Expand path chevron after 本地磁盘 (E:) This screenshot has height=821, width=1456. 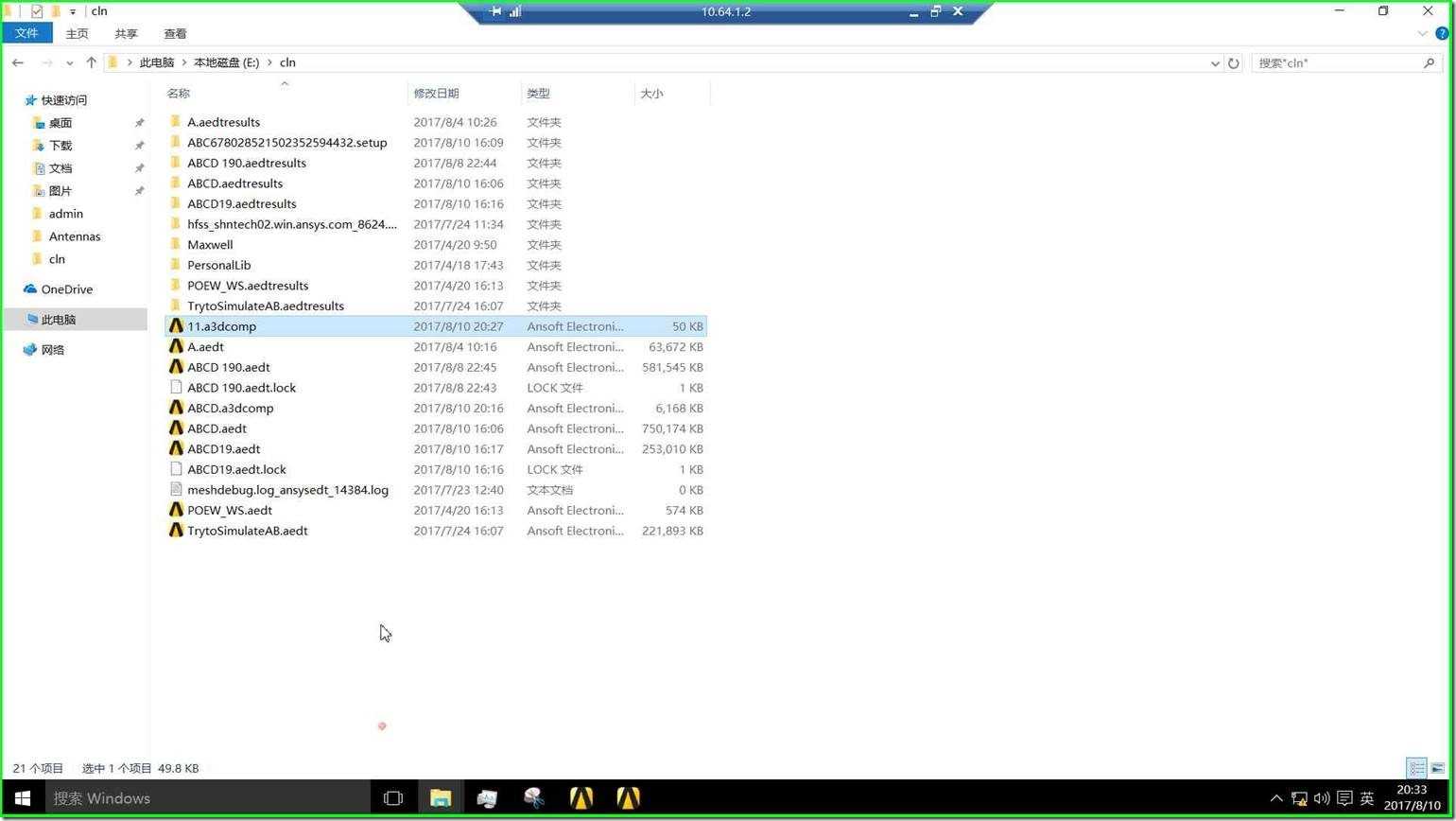(x=269, y=62)
